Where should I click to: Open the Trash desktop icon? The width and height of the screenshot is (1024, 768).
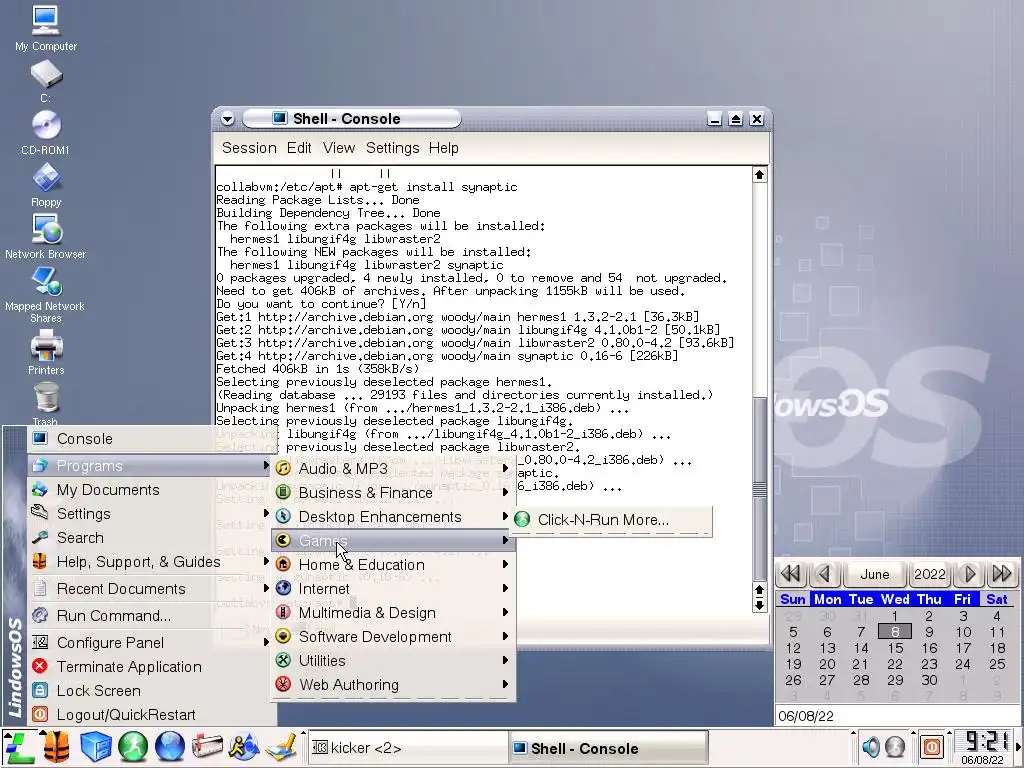(46, 405)
